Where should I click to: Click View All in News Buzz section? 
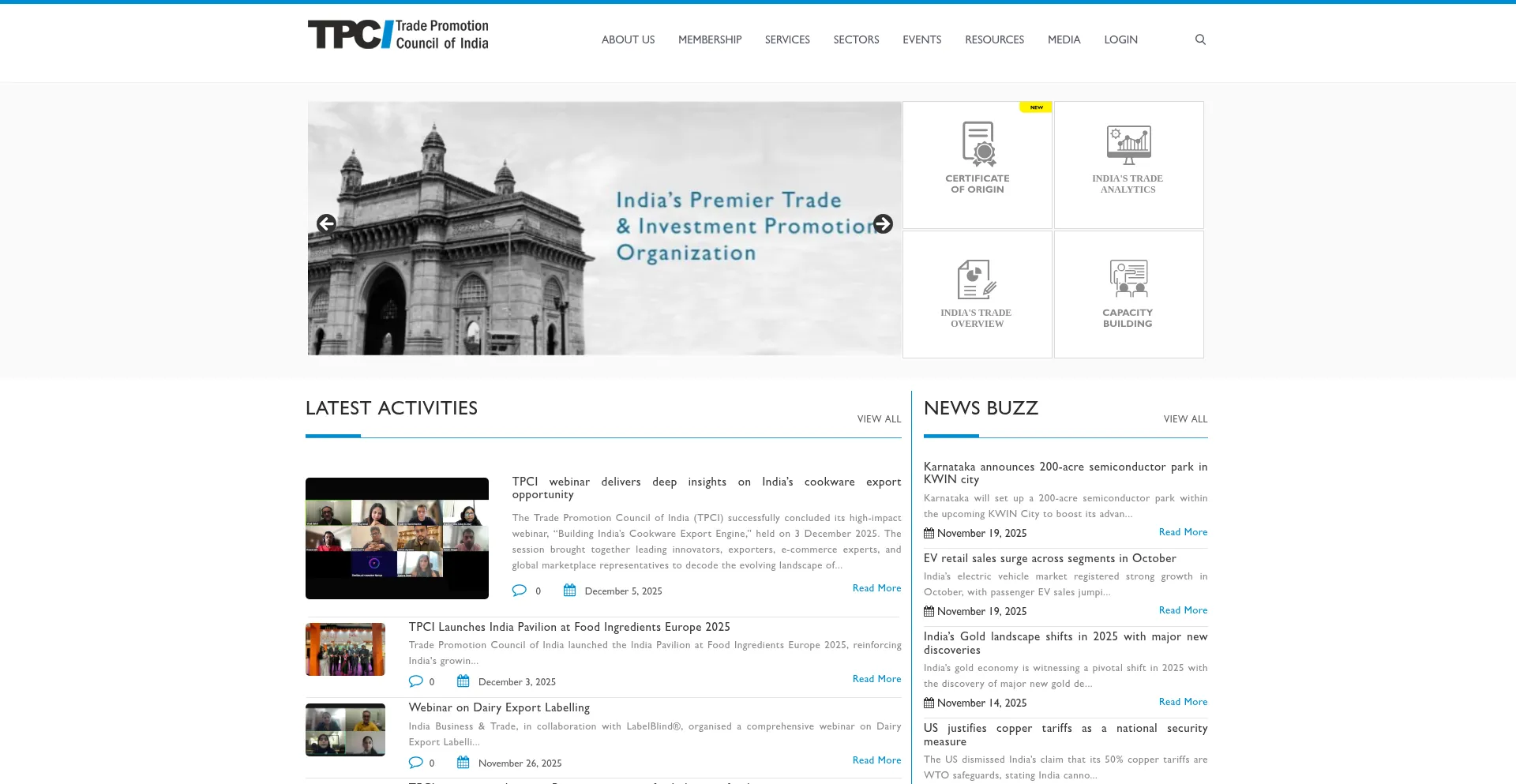tap(1185, 419)
